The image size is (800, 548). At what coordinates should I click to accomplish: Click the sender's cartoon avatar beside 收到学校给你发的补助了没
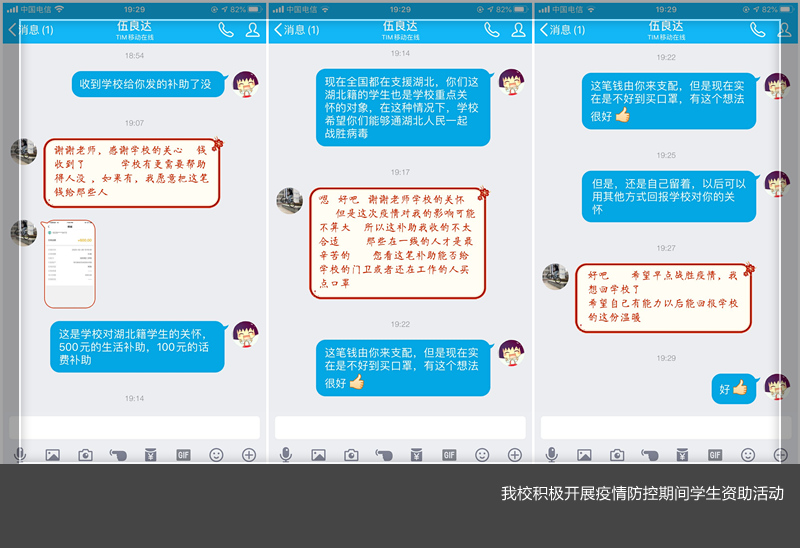245,84
